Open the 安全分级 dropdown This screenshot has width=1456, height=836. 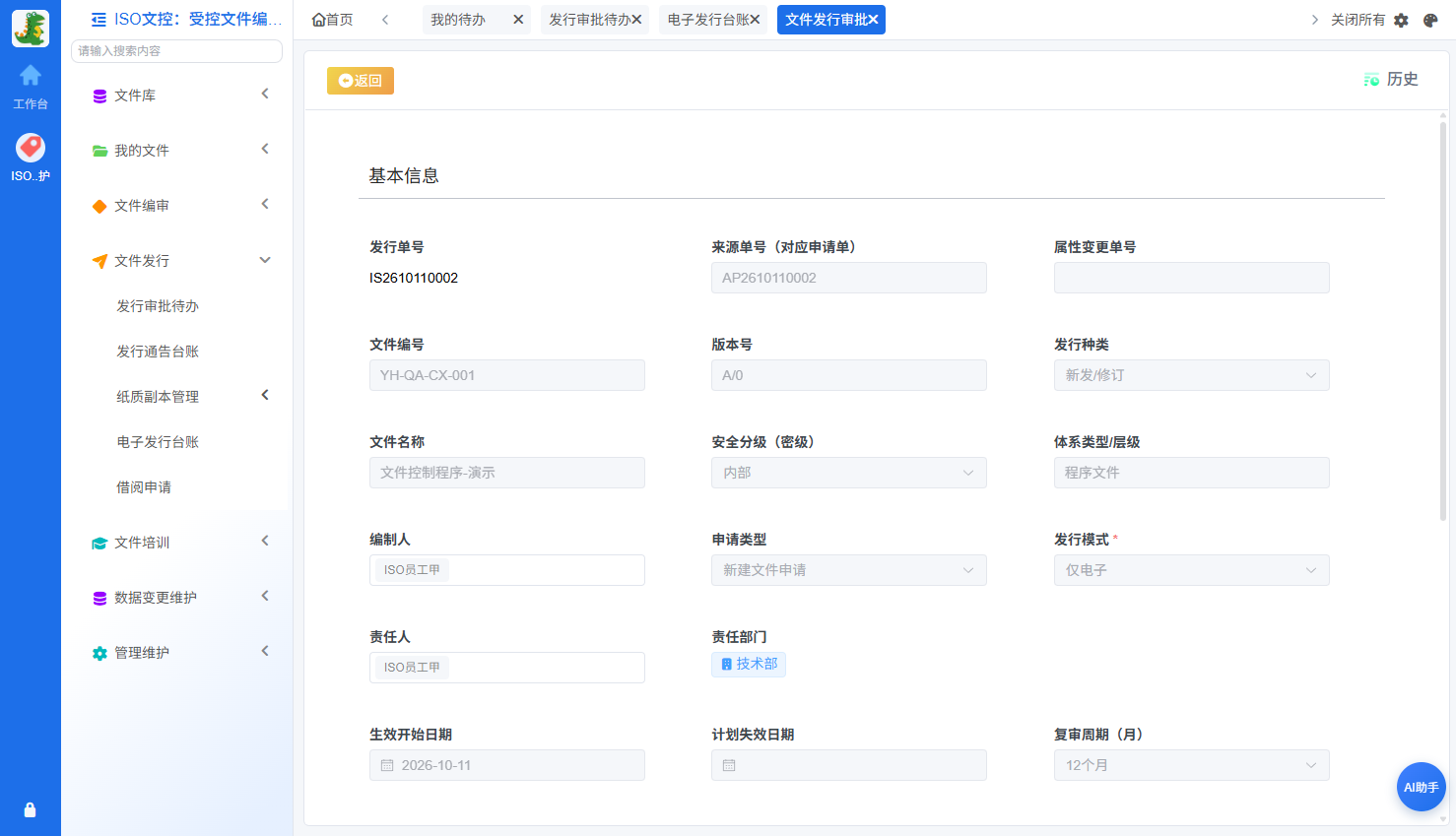pyautogui.click(x=849, y=473)
